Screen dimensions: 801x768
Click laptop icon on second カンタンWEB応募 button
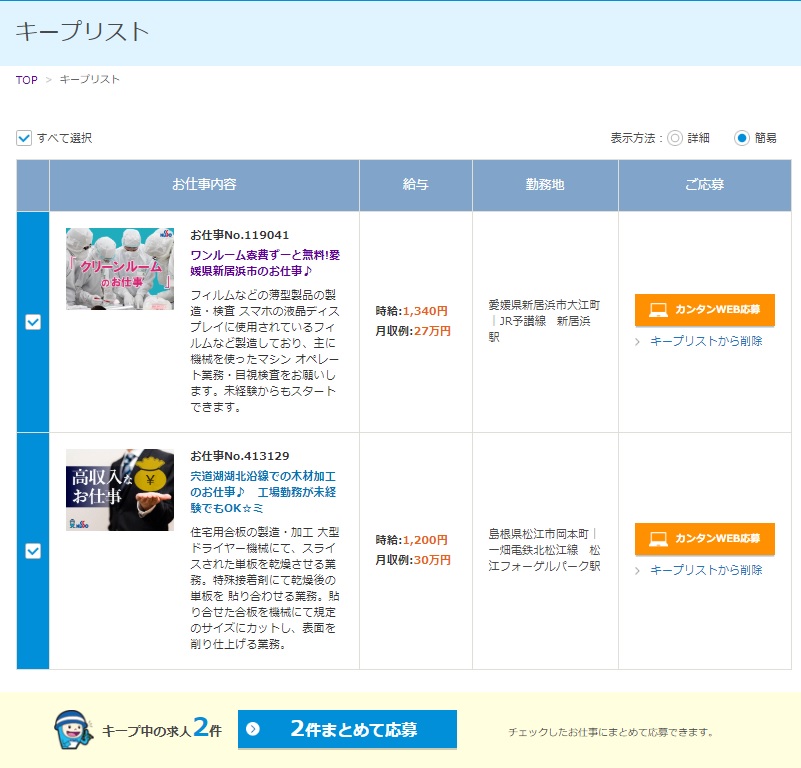click(x=658, y=539)
